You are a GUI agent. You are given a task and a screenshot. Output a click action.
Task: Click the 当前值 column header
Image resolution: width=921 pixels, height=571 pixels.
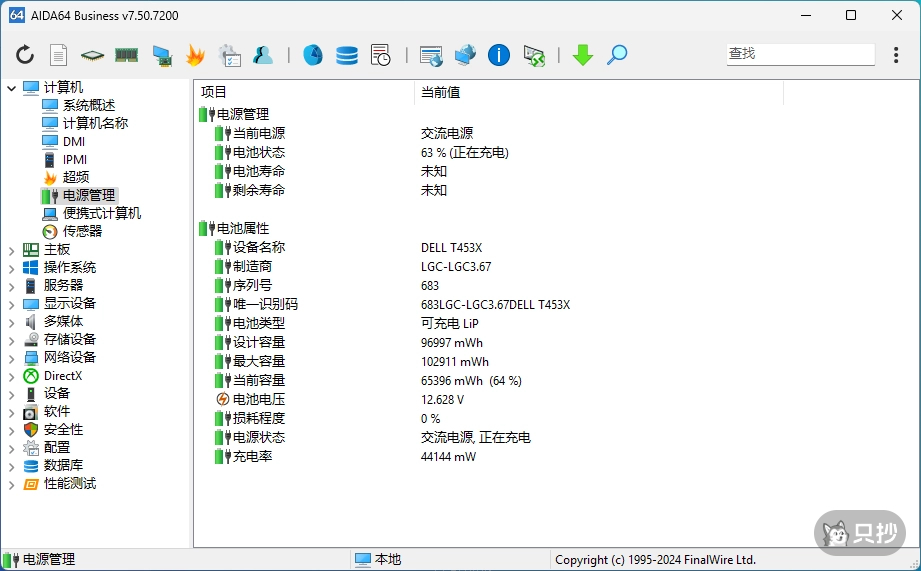440,92
